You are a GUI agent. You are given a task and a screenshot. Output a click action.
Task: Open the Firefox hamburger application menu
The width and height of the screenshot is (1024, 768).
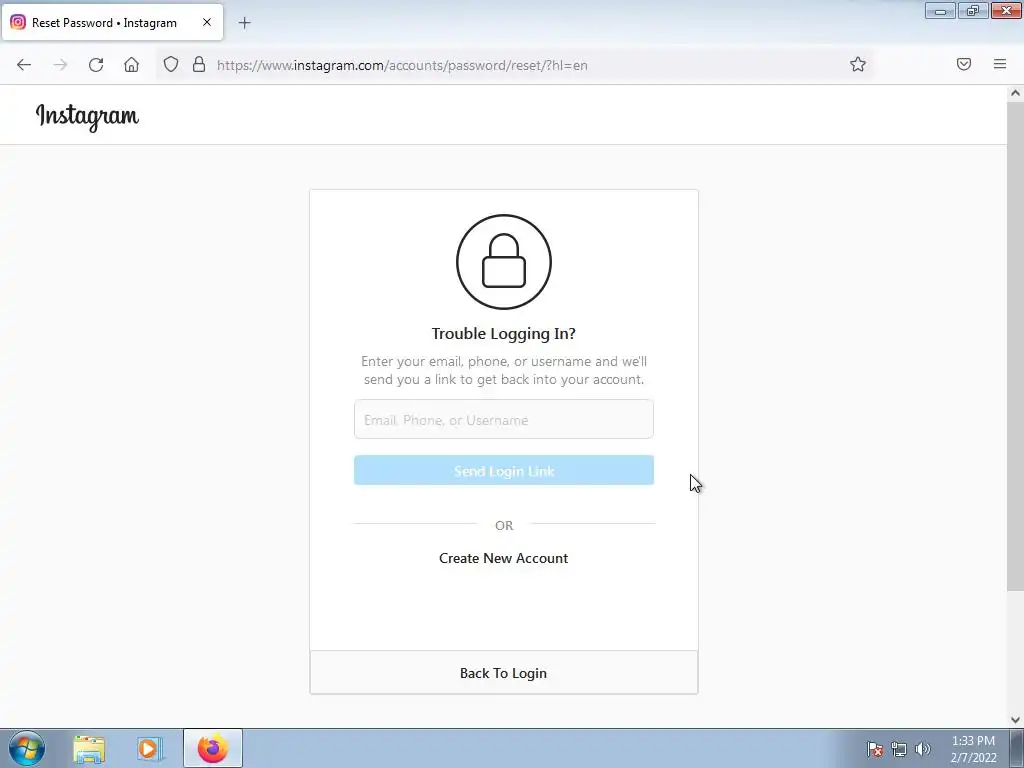[x=1000, y=64]
